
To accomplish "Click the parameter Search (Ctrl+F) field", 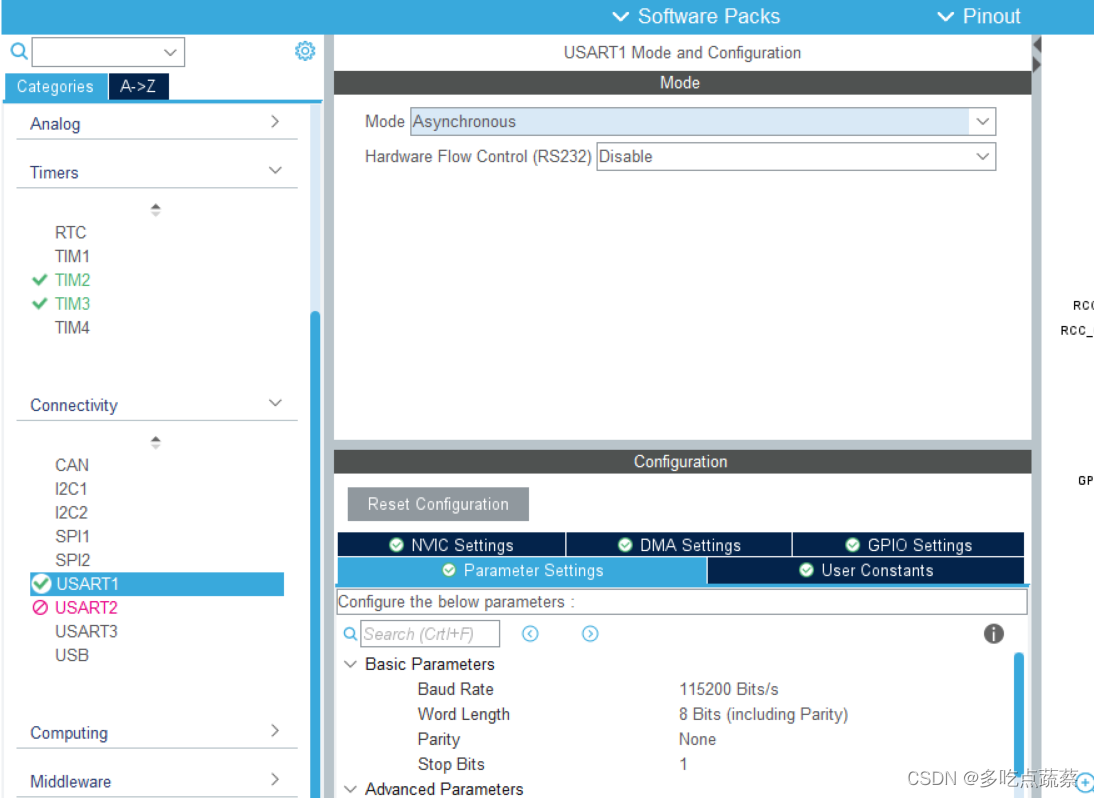I will click(x=430, y=633).
